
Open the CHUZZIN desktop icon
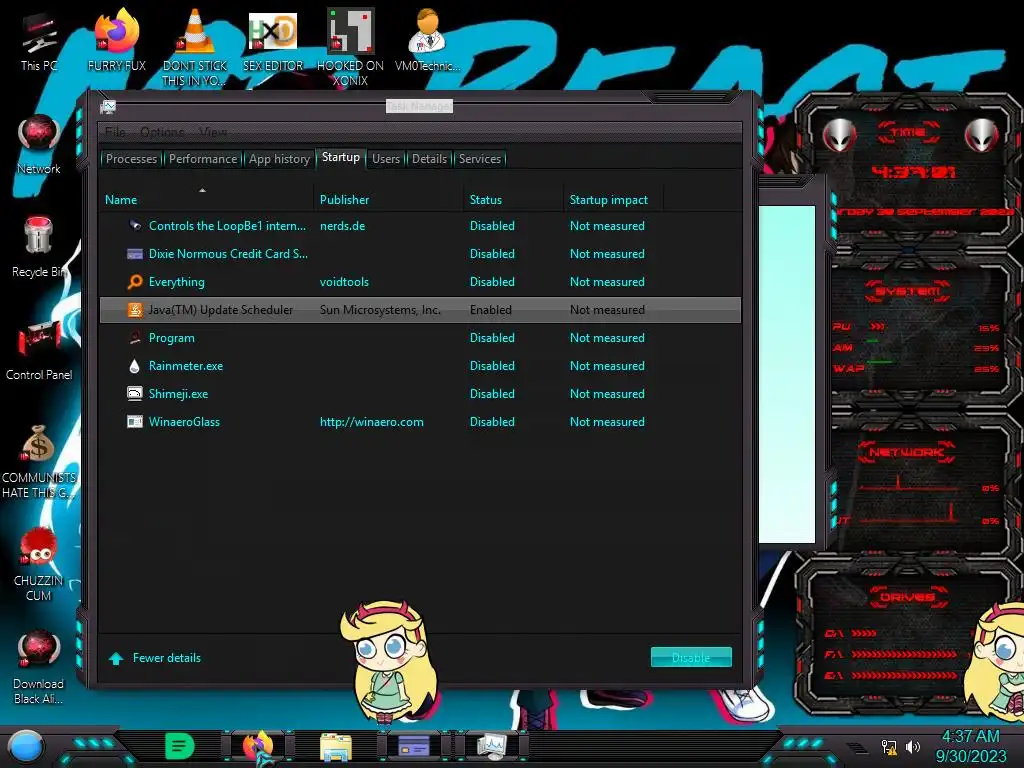point(39,564)
